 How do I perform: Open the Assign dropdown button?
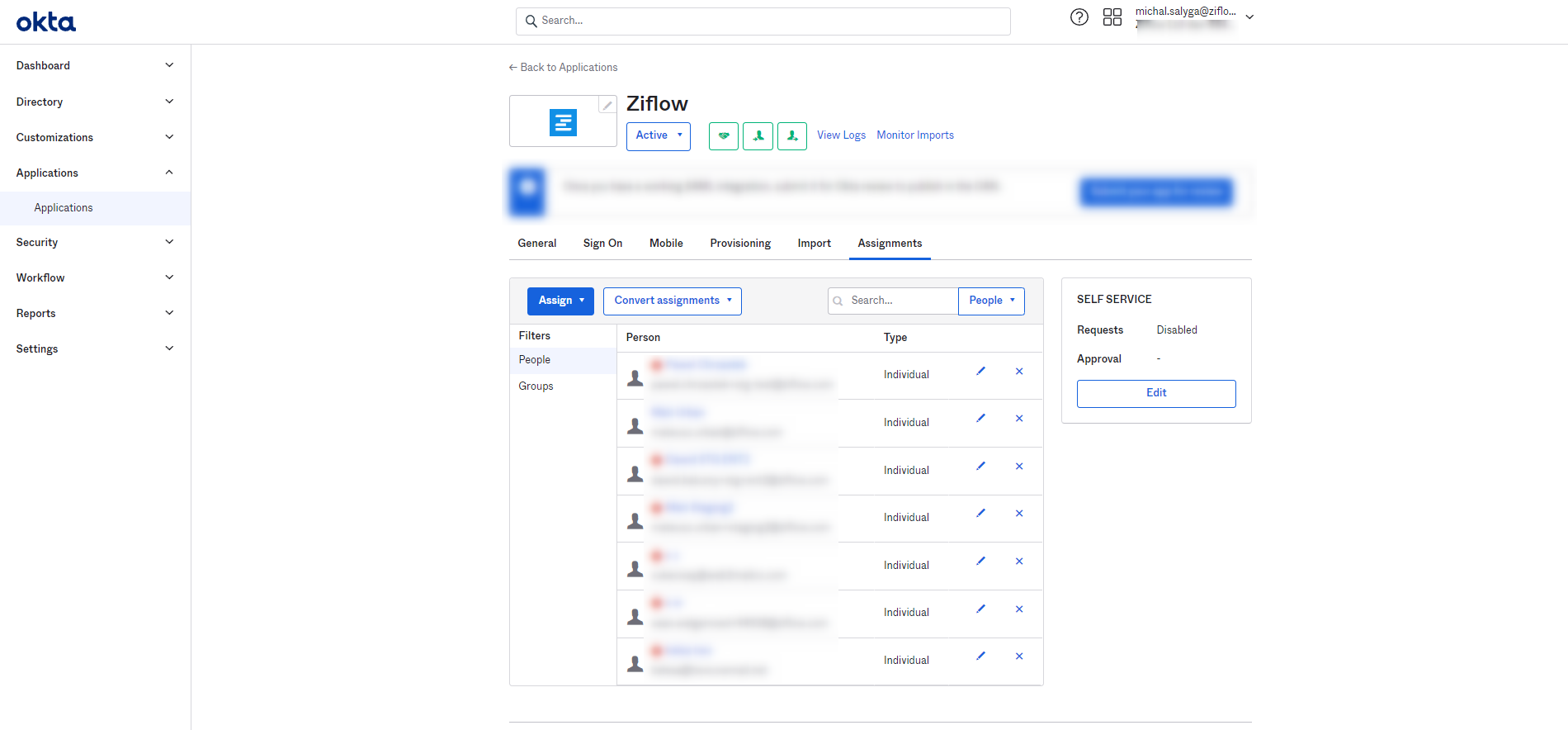560,301
